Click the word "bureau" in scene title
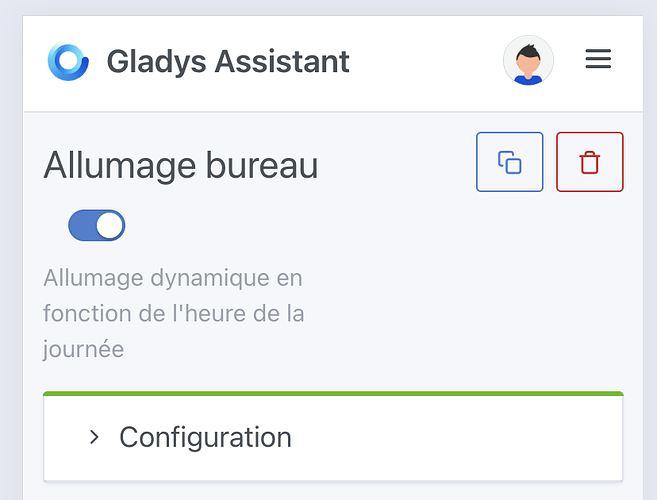This screenshot has width=657, height=500. (261, 166)
